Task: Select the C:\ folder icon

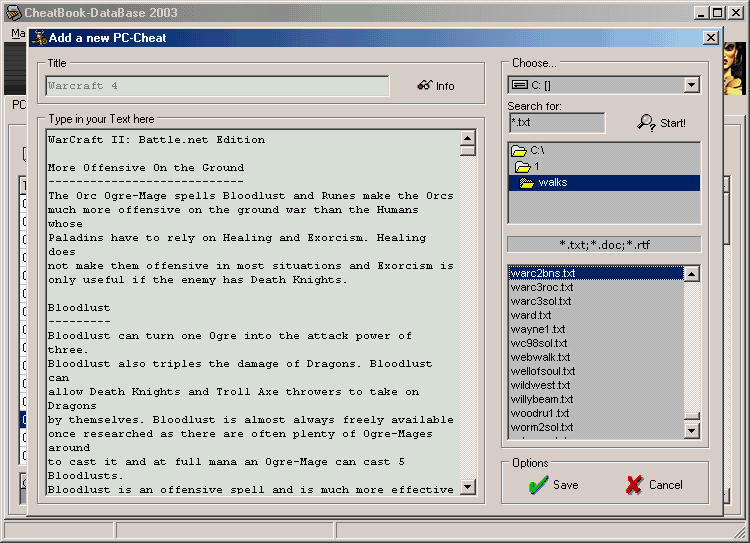Action: (x=519, y=151)
